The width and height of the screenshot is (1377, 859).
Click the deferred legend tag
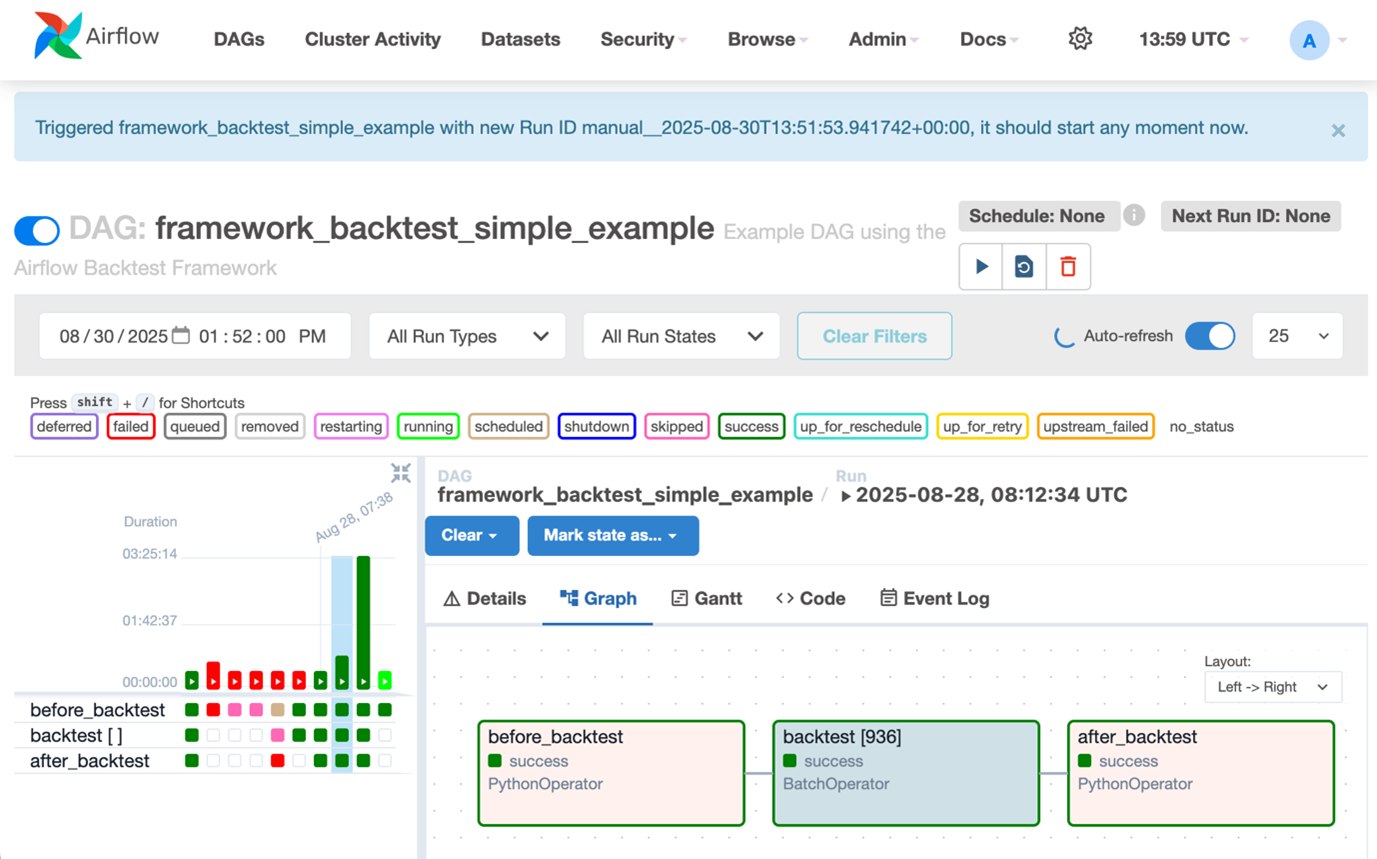(64, 427)
